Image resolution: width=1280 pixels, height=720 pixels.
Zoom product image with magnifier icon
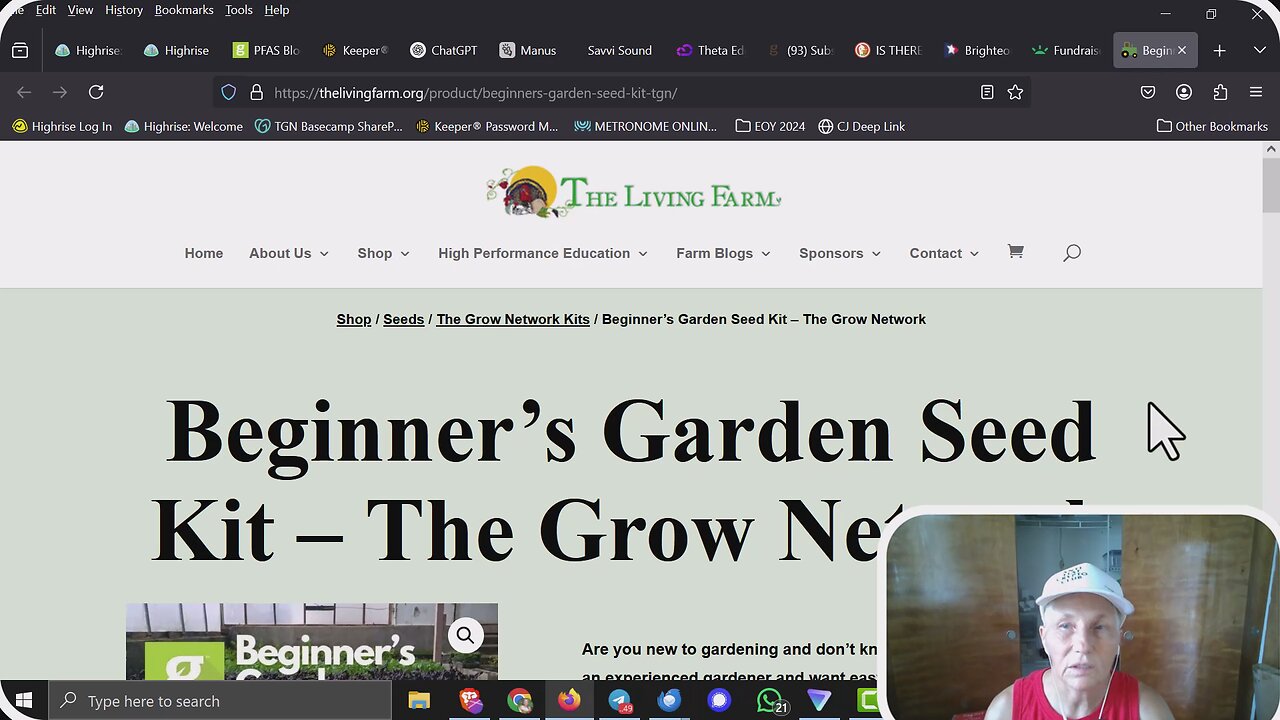tap(465, 635)
